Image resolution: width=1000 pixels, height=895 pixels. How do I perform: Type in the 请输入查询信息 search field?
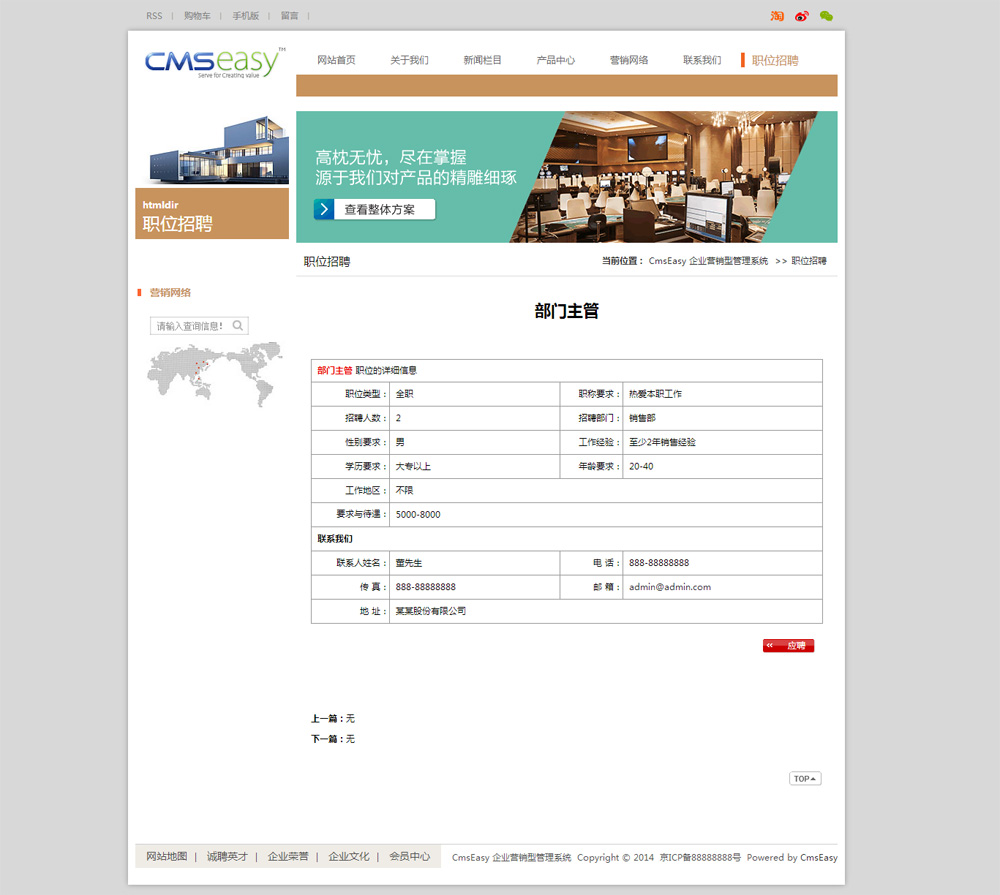tap(190, 326)
